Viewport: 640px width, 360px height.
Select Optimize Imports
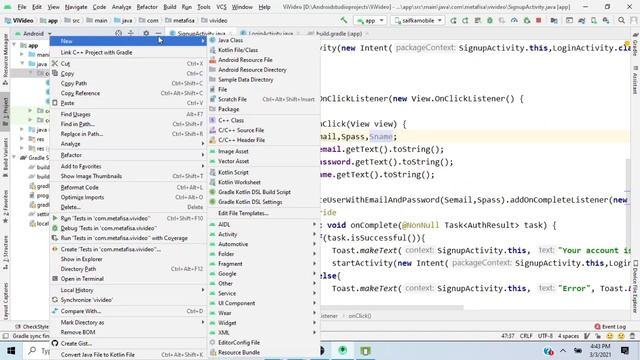click(128, 197)
